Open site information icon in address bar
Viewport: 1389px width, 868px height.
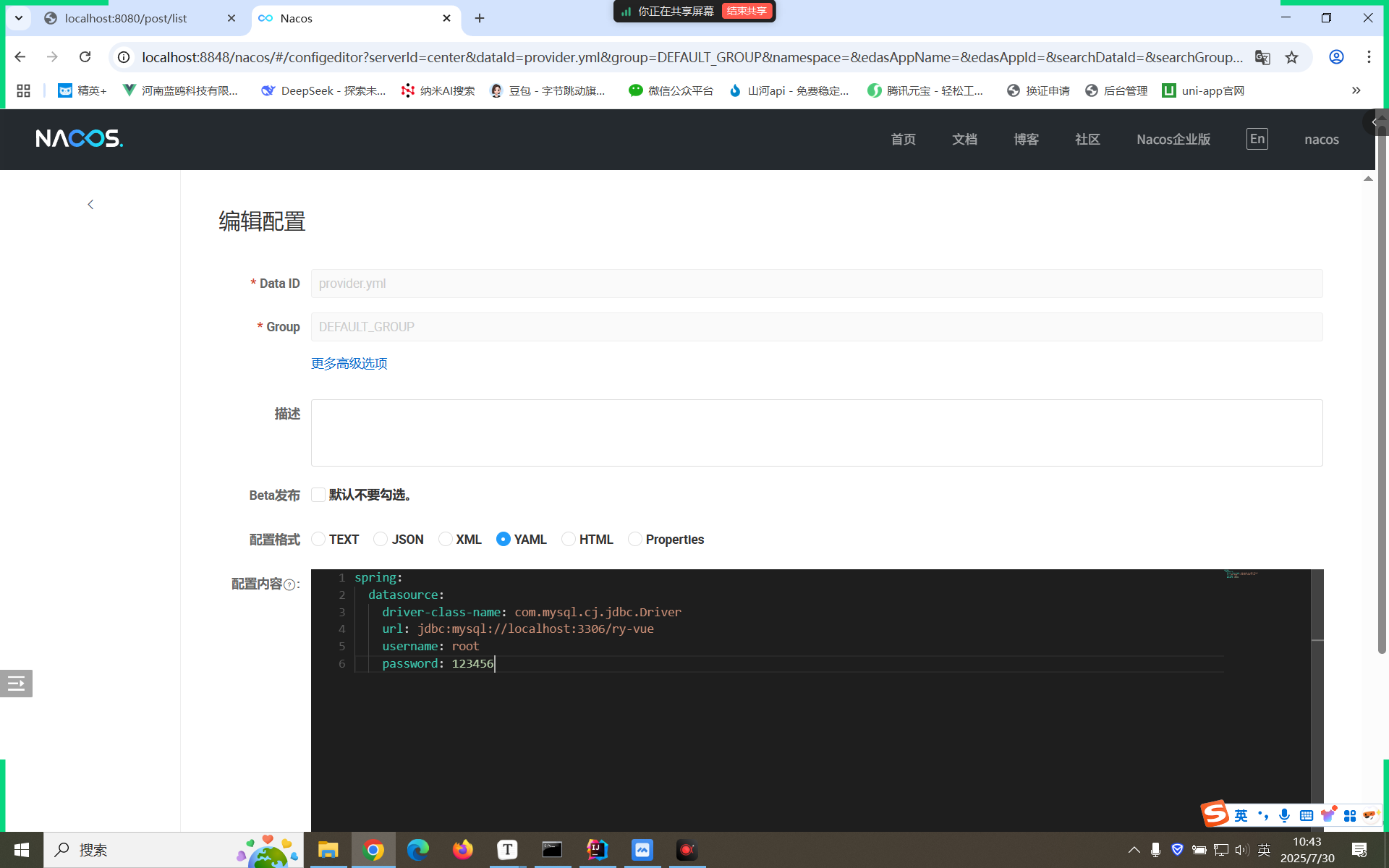124,57
